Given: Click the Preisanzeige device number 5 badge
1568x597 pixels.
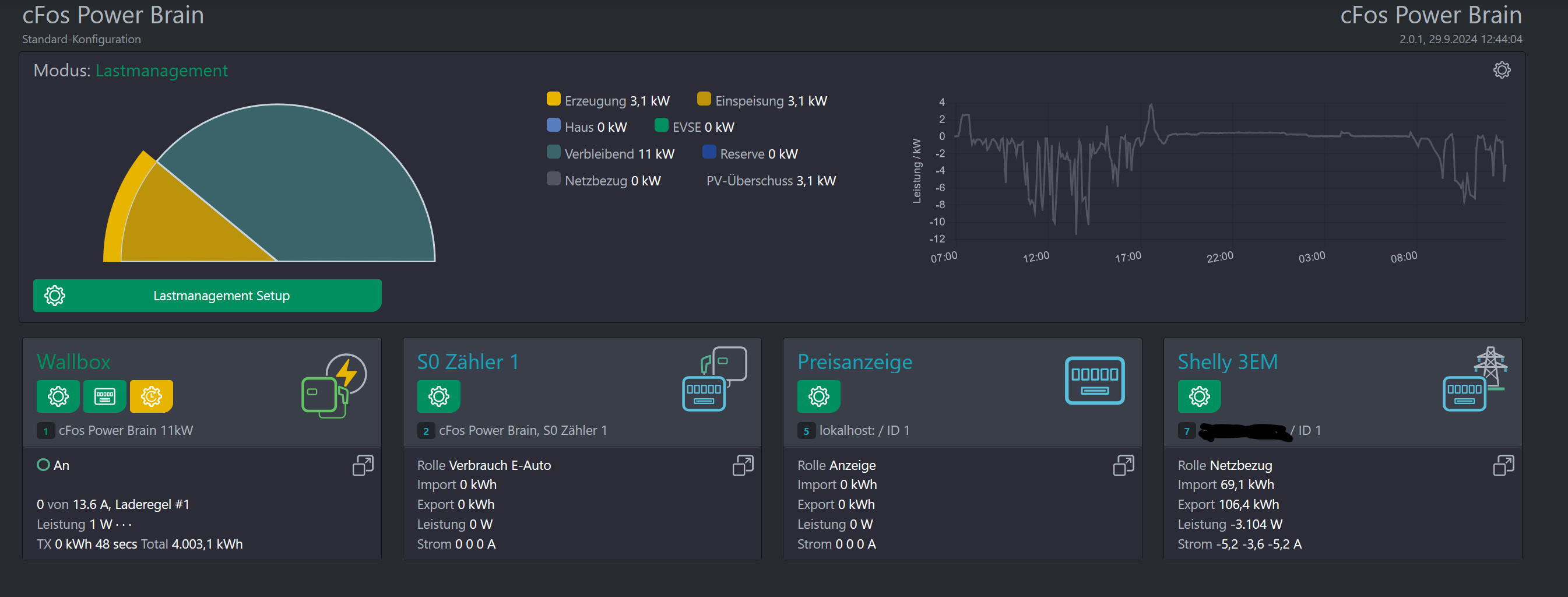Looking at the screenshot, I should pyautogui.click(x=807, y=431).
